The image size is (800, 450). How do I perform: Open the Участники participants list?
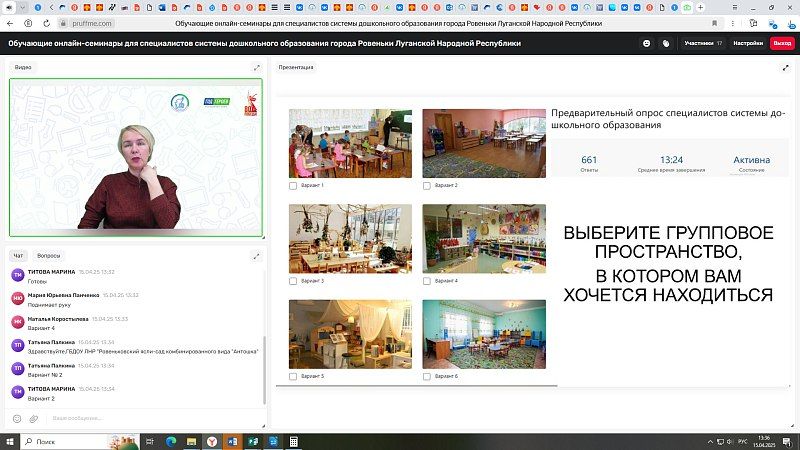703,43
